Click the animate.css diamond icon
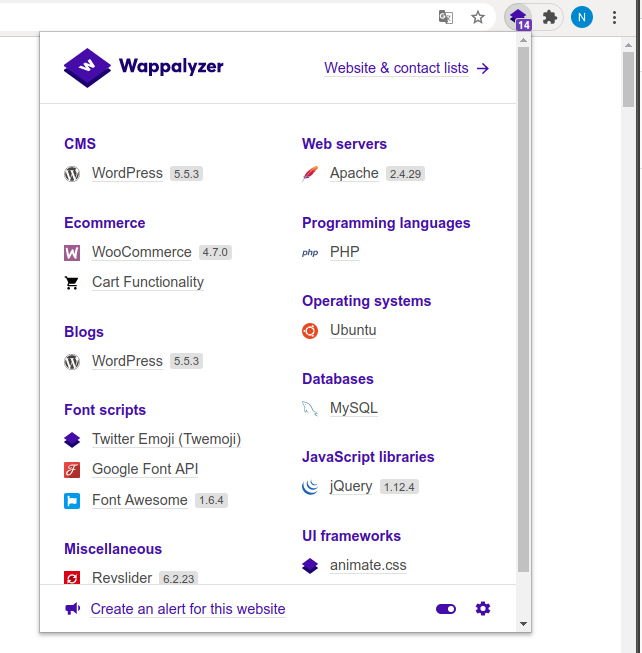The height and width of the screenshot is (653, 642). pos(310,566)
